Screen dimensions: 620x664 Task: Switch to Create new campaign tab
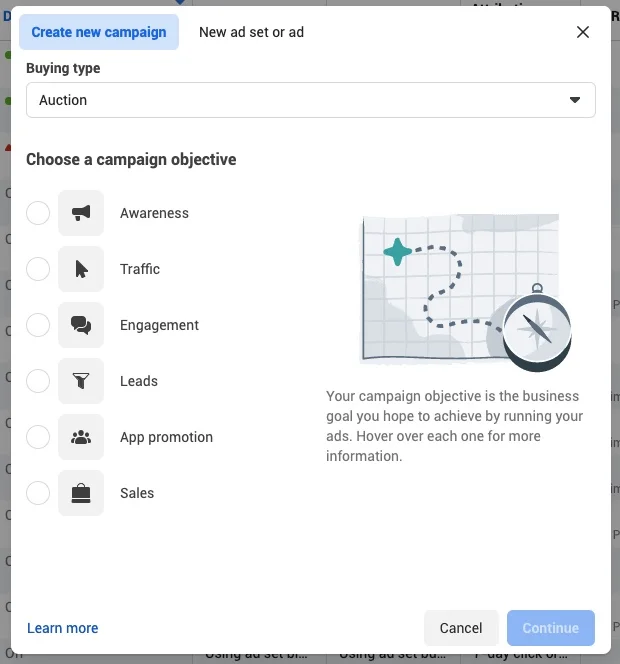99,32
